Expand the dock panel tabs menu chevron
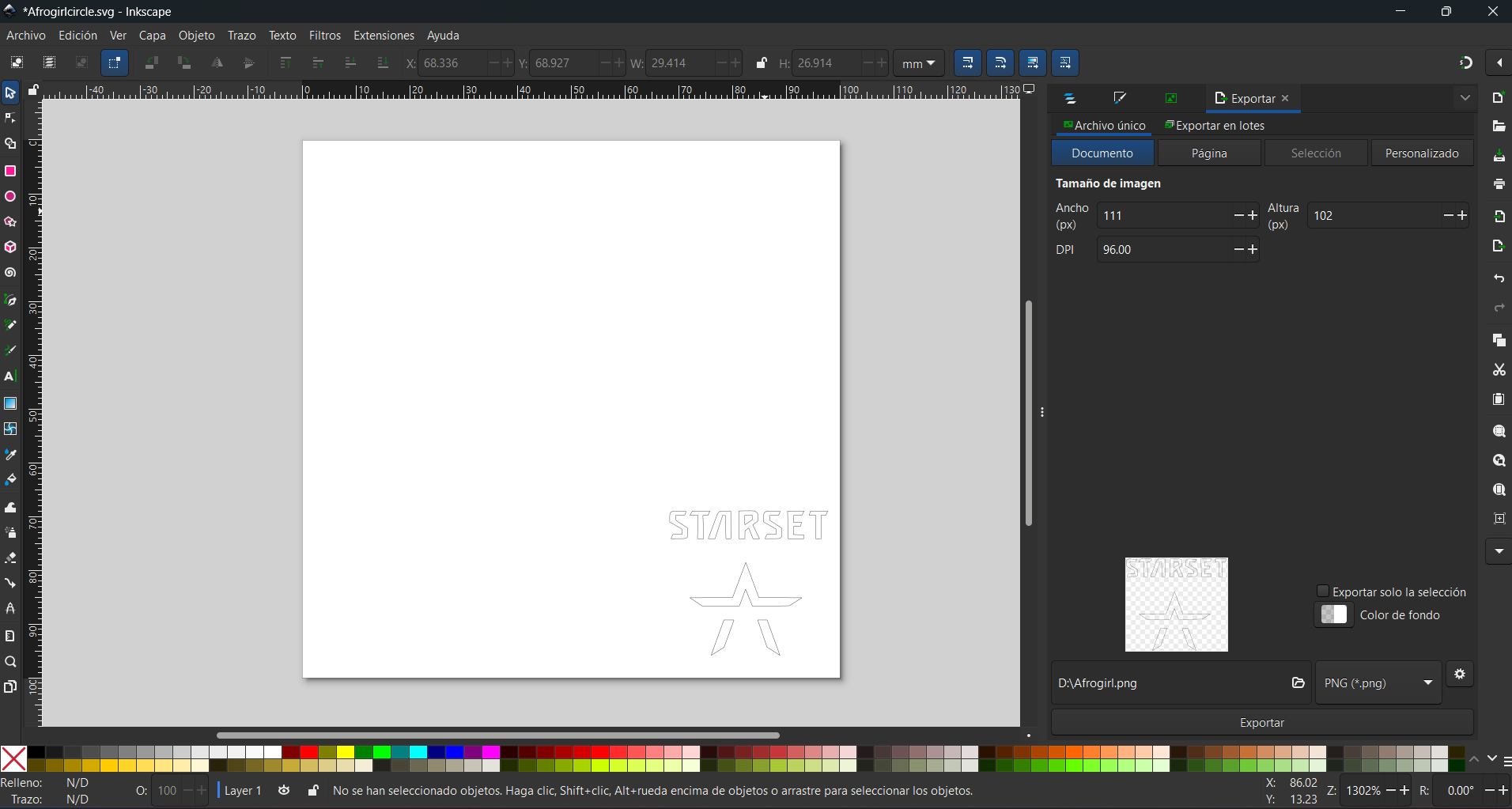Screen dimensions: 1512x809 [x=1465, y=98]
